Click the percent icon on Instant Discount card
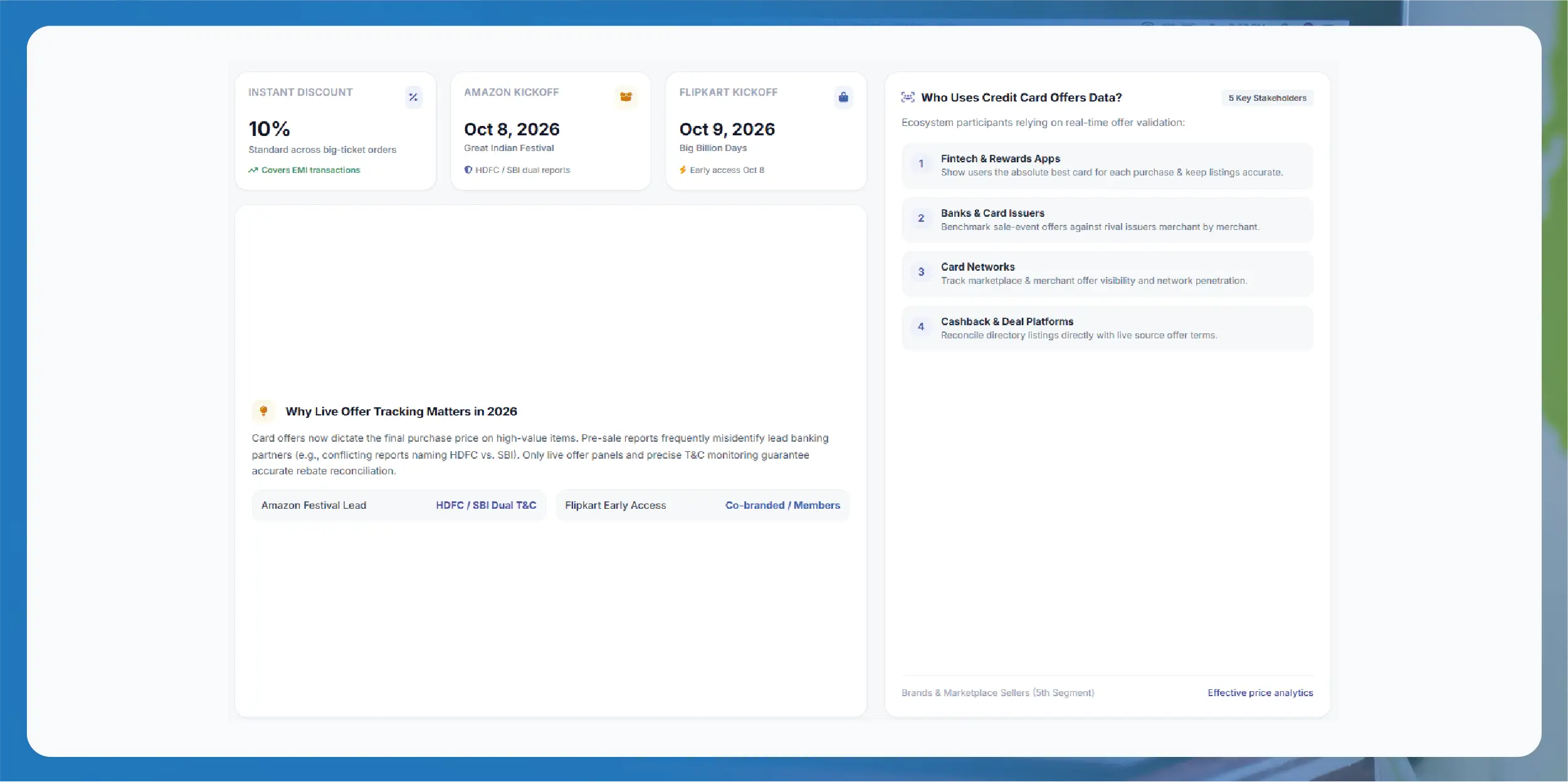The image size is (1568, 782). coord(413,97)
